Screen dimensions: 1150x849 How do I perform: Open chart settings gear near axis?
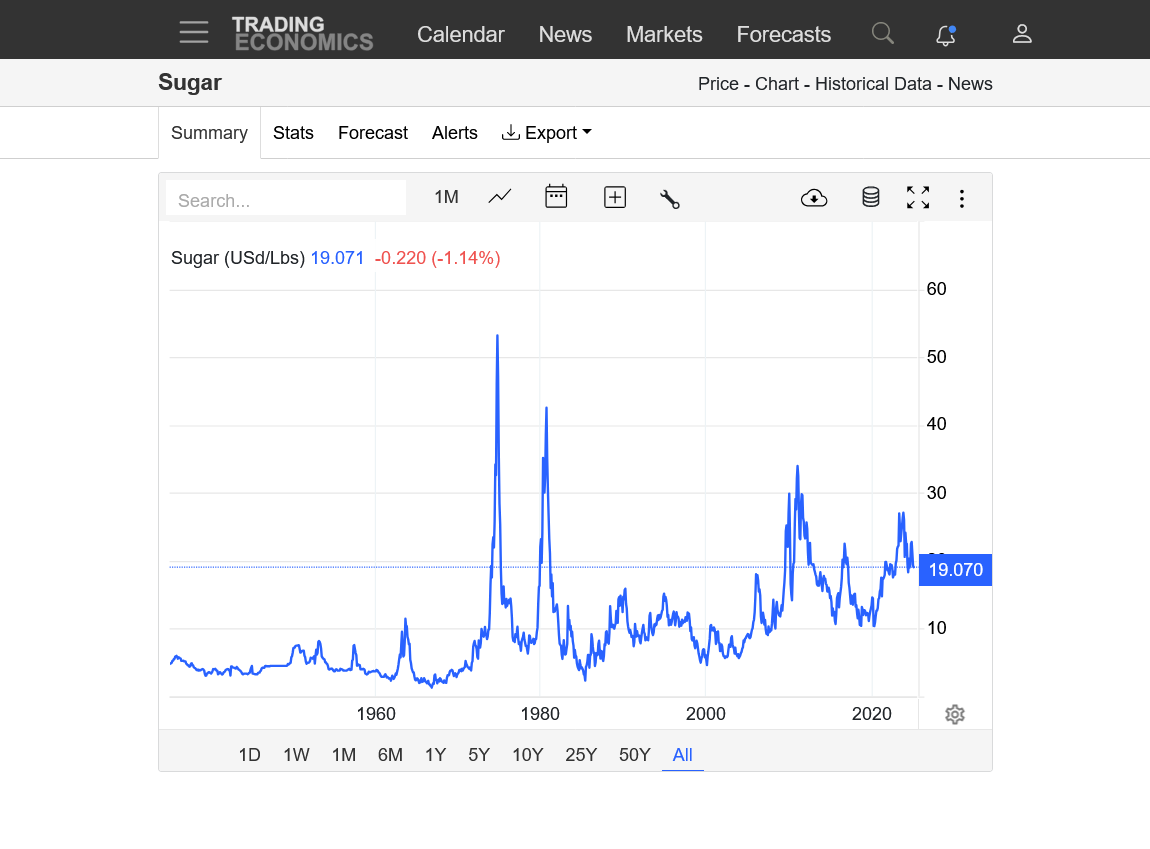(x=955, y=714)
